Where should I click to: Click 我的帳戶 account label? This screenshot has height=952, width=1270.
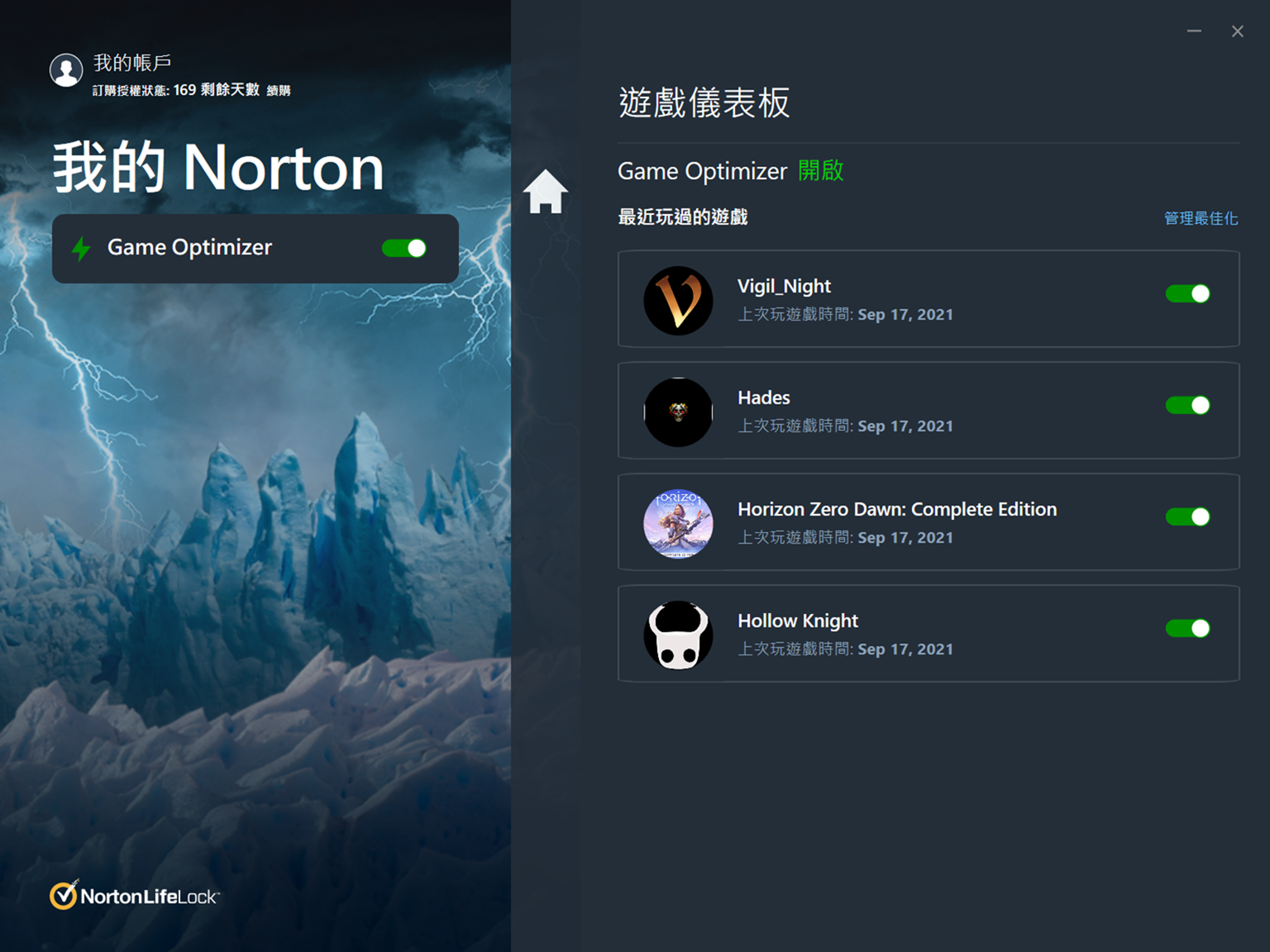pos(132,63)
